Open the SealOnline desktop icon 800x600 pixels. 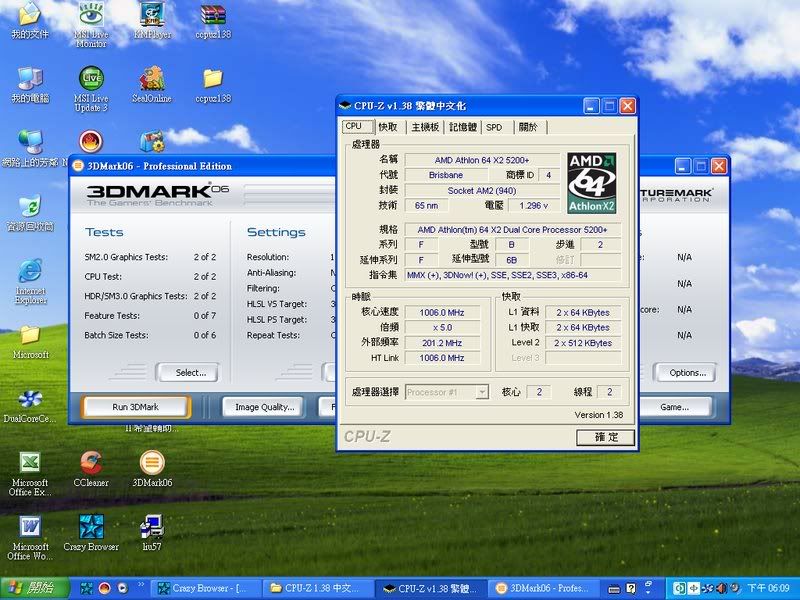[152, 79]
